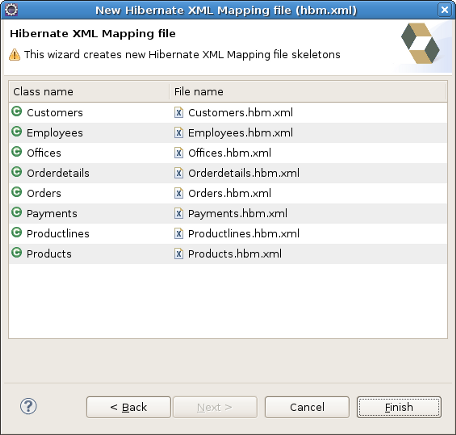Click the XML file icon for Products.hbm.xml
Viewport: 456px width, 435px height.
coord(179,254)
